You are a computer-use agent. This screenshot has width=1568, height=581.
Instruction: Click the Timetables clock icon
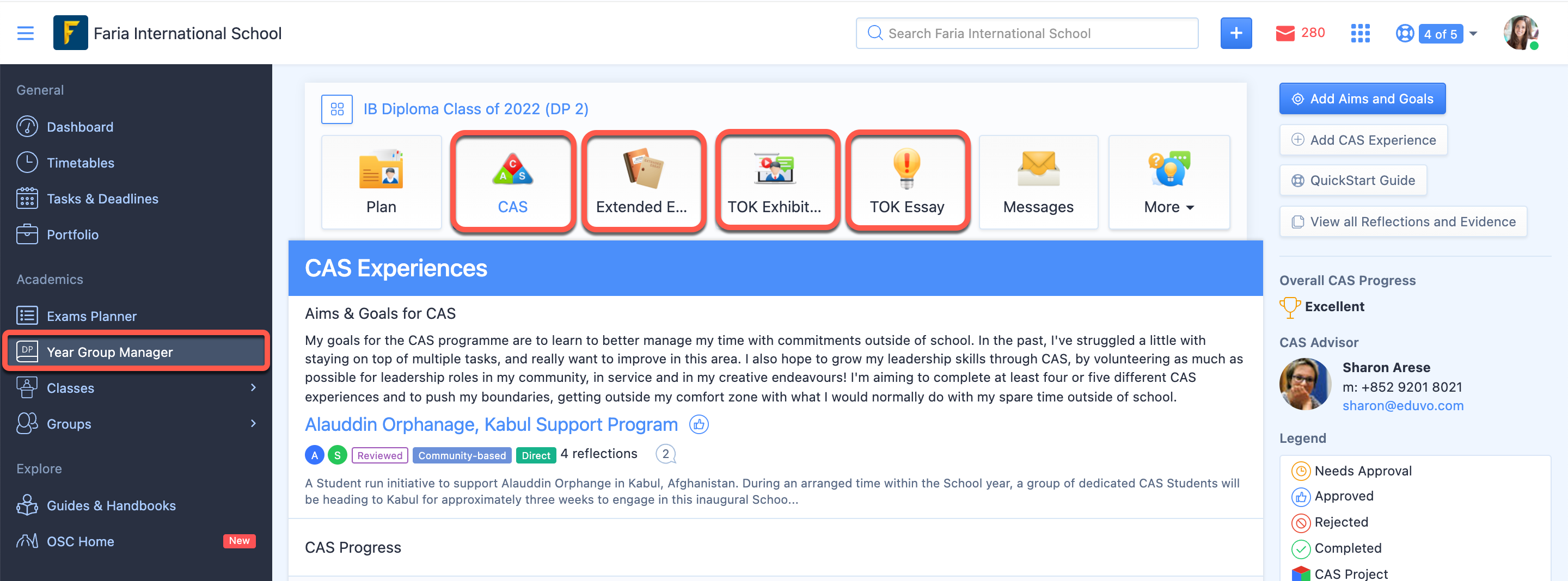click(27, 163)
